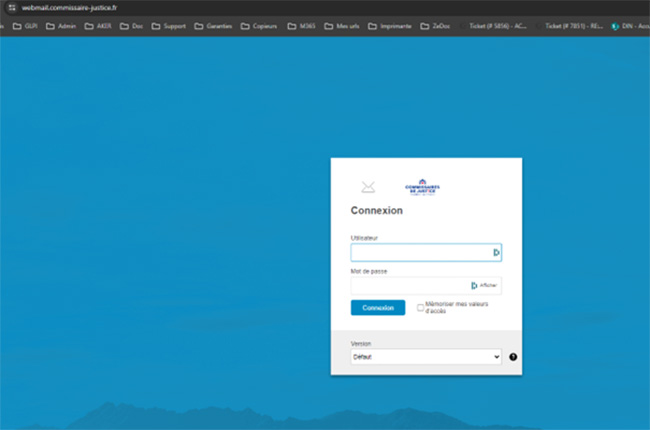Viewport: 650px width, 430px height.
Task: Focus the Utilisateur input field
Action: tap(420, 253)
